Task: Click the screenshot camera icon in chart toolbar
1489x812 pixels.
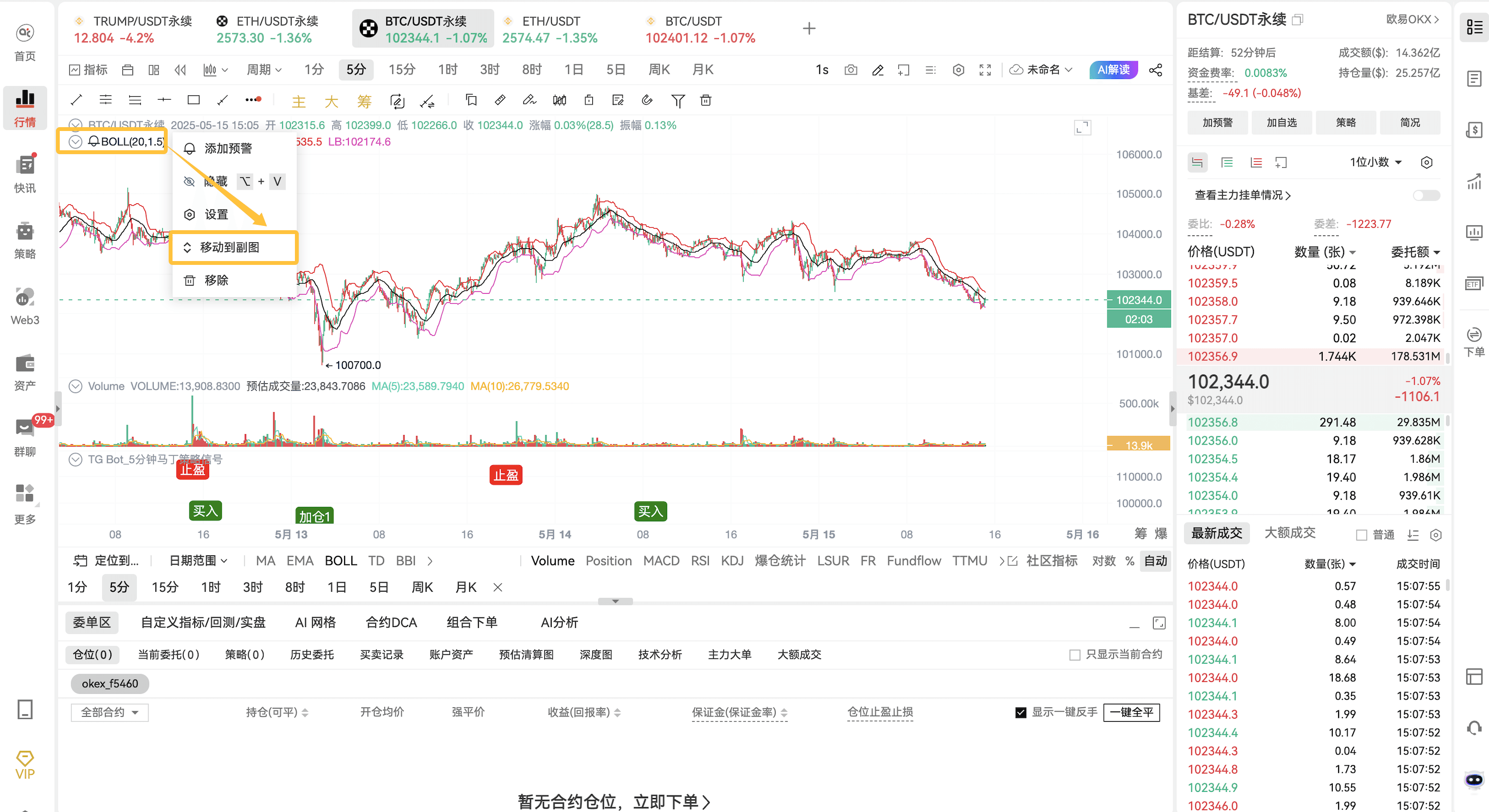Action: pos(851,70)
